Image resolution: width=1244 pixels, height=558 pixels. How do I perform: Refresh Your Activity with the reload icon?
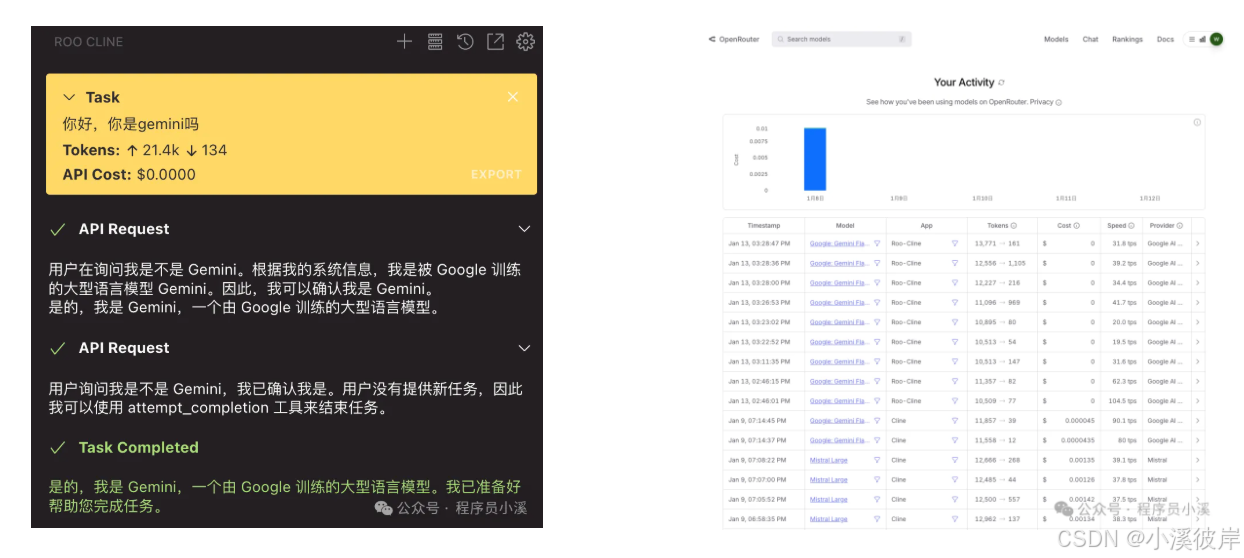click(1002, 83)
